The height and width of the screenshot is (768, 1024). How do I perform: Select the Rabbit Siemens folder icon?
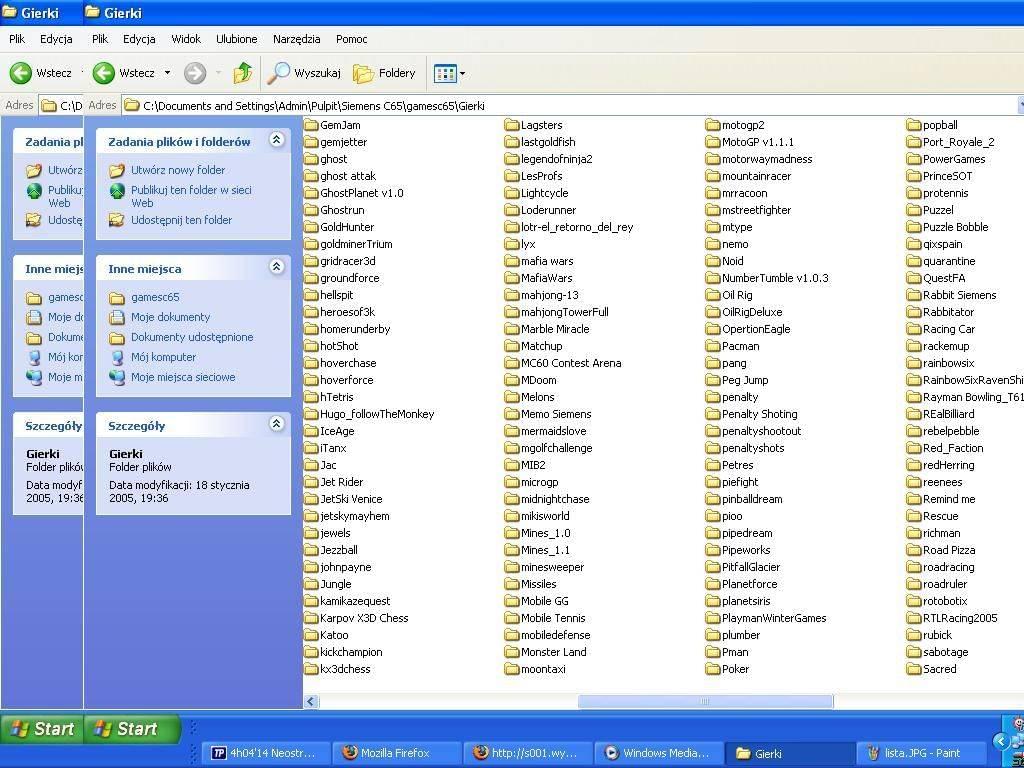click(x=914, y=295)
